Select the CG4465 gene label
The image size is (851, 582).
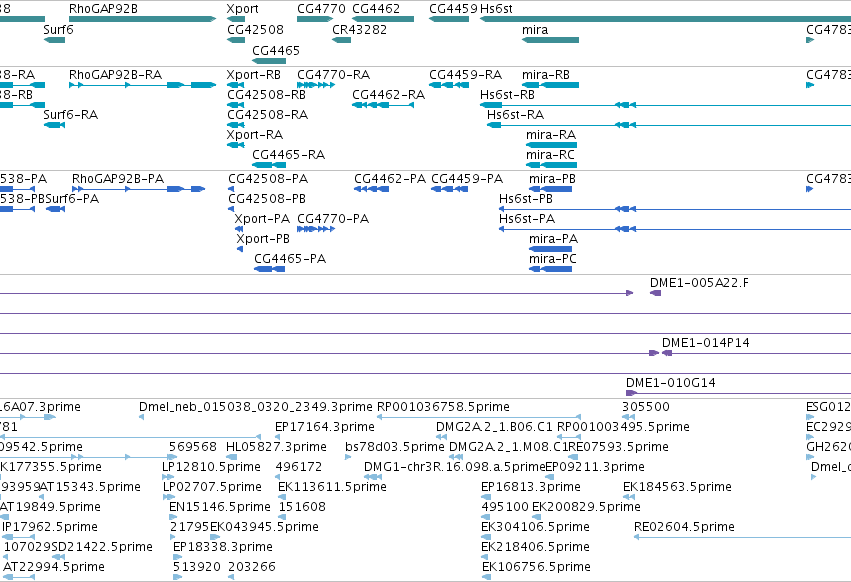pos(276,50)
